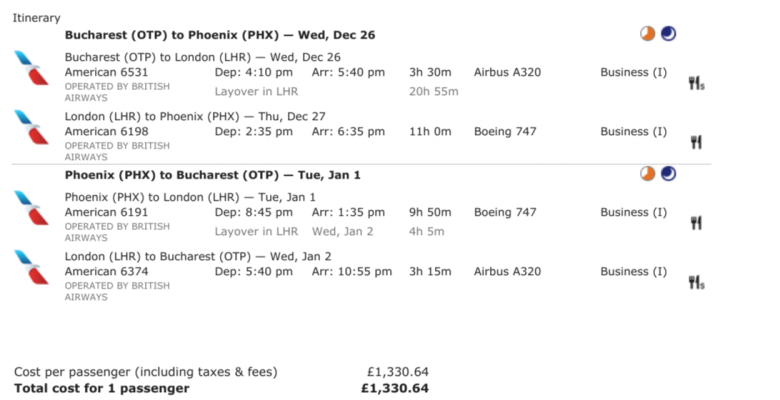Click the American 6374 flight number
780x400 pixels.
click(x=106, y=272)
